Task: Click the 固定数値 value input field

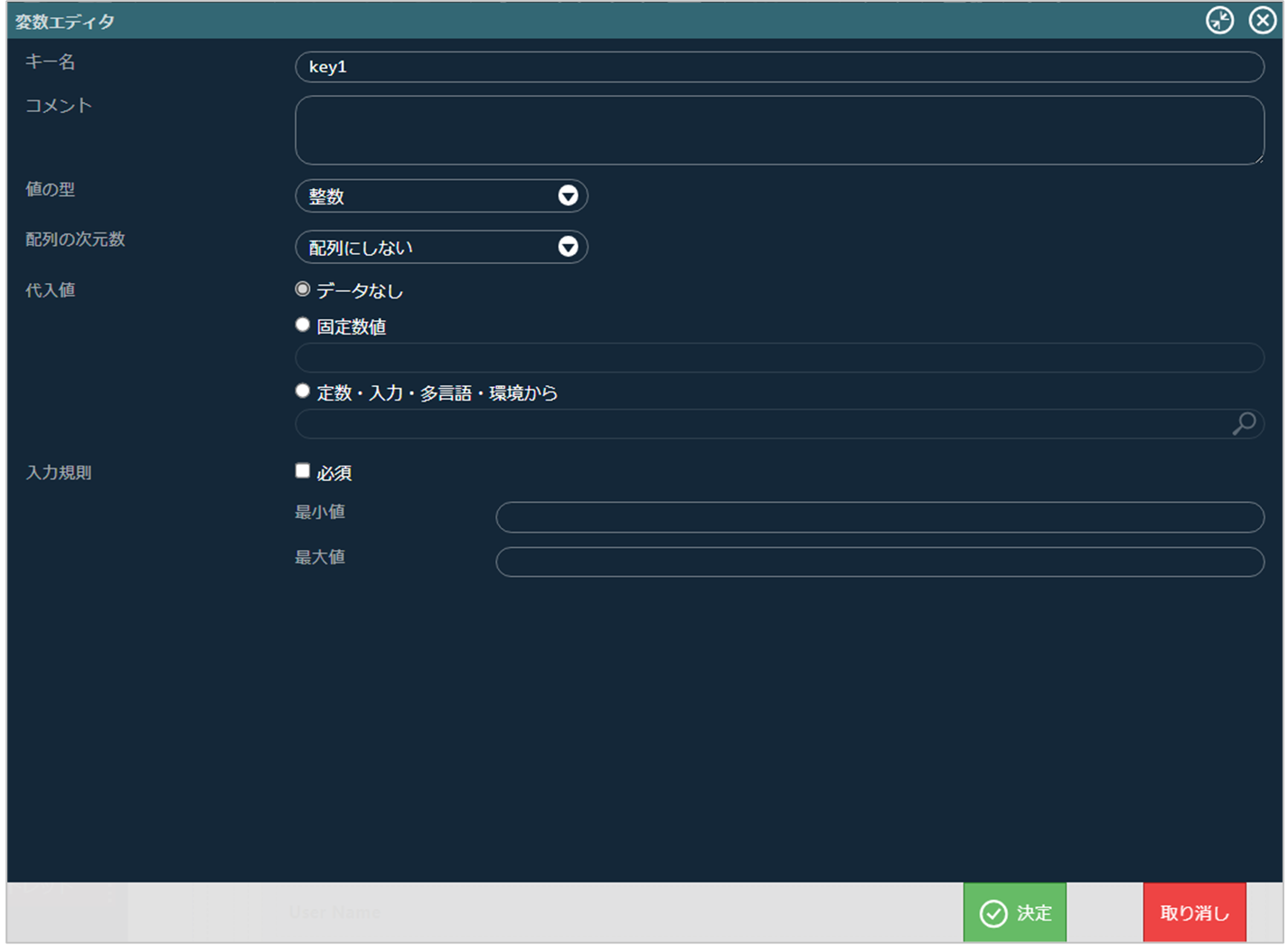Action: coord(778,358)
